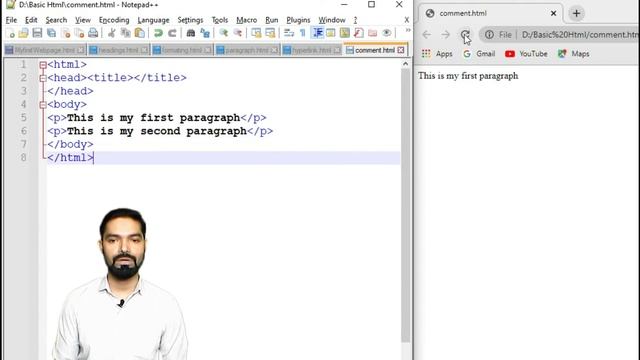Open the User Defined Language icon
The height and width of the screenshot is (360, 640).
(331, 33)
